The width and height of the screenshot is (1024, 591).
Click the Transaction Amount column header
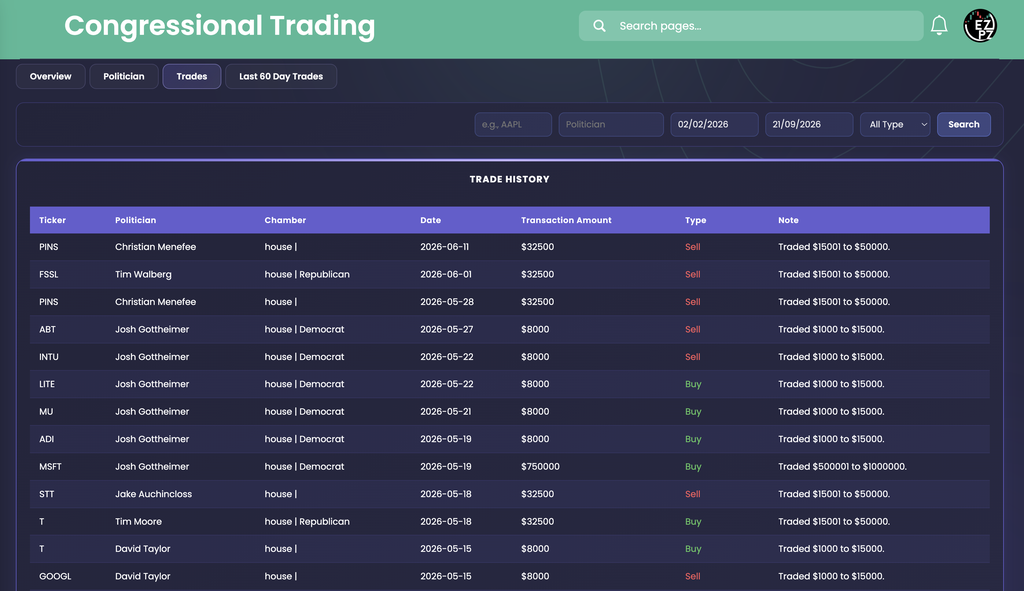[566, 220]
